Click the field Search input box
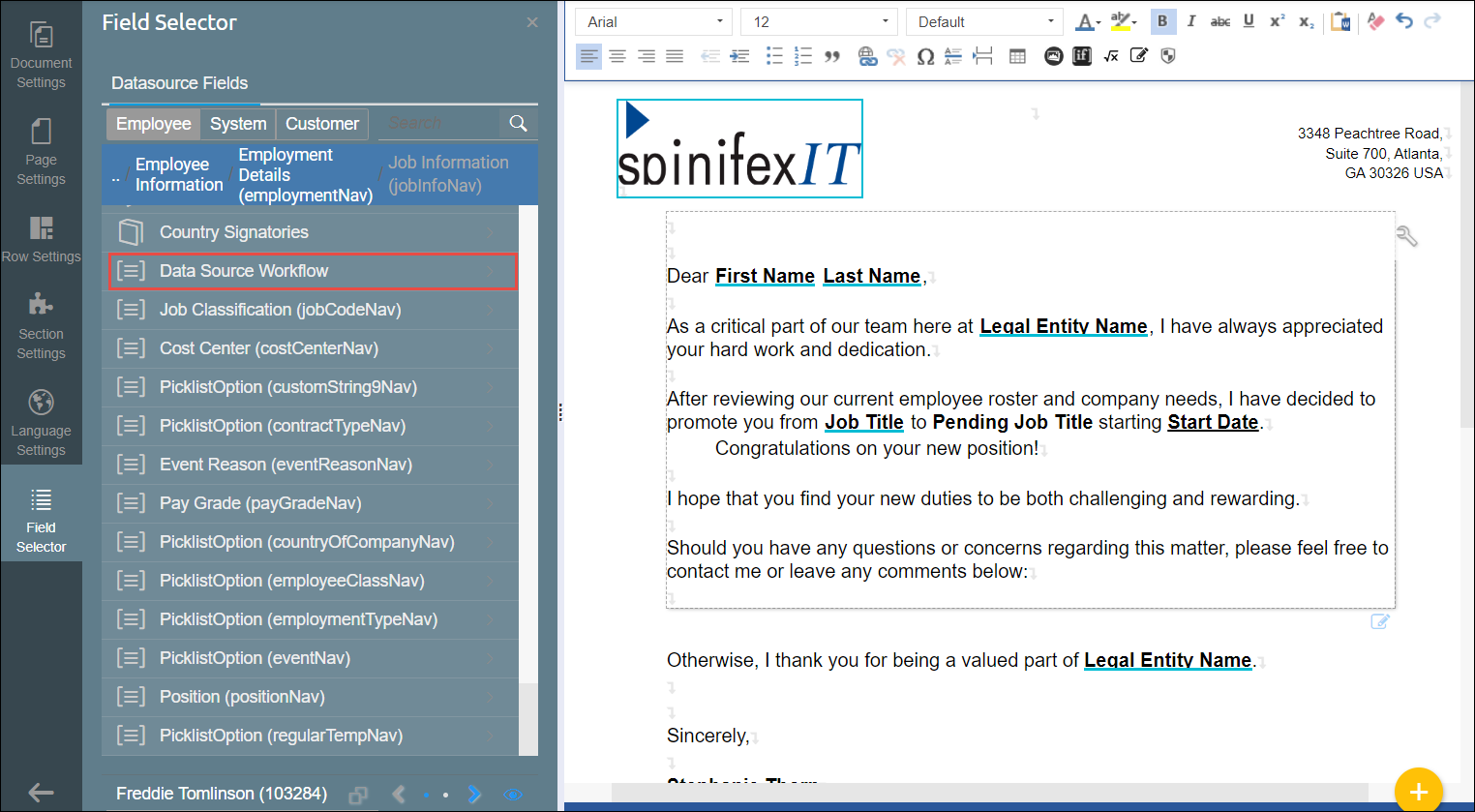Screen dimensions: 1475x812 (x=439, y=124)
